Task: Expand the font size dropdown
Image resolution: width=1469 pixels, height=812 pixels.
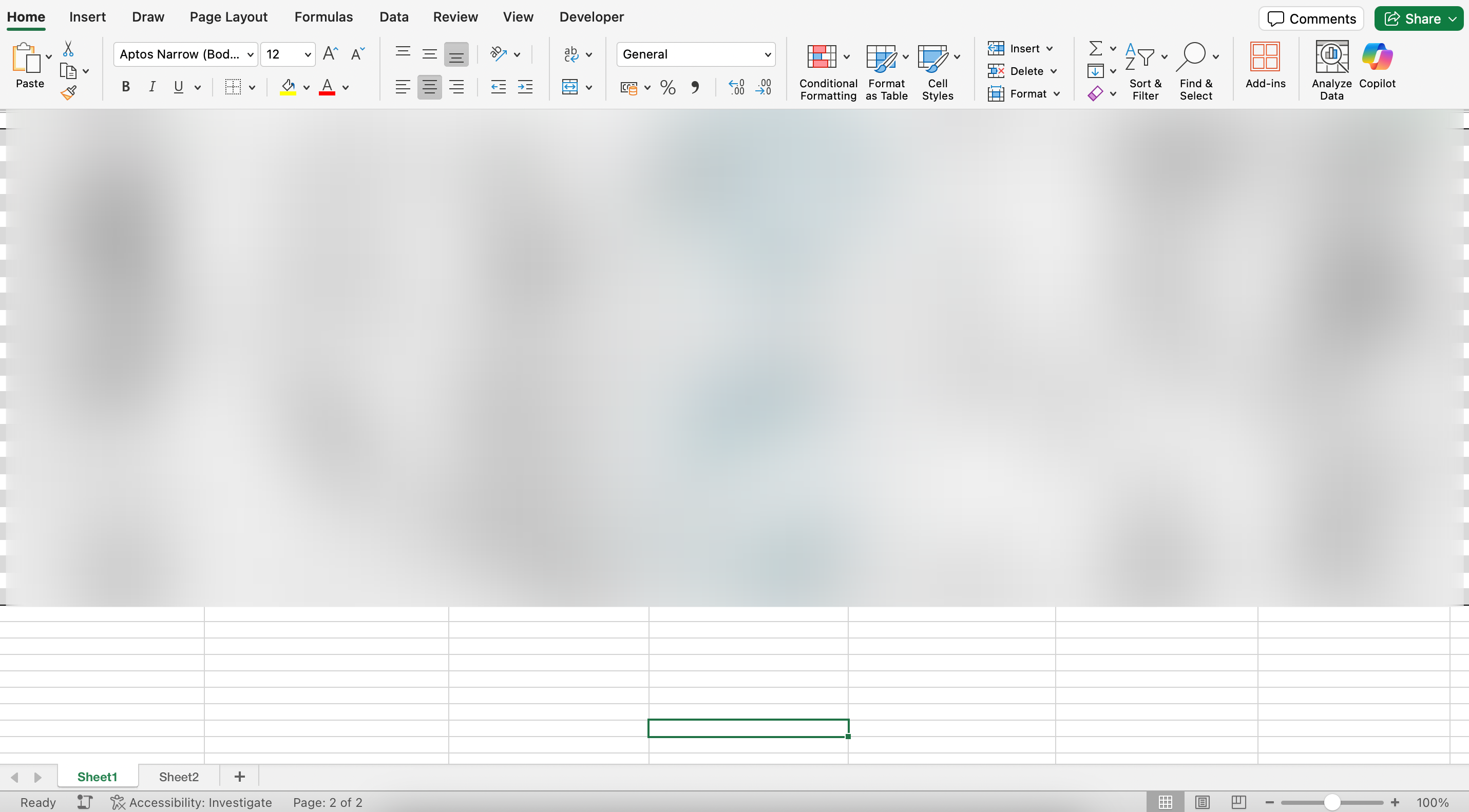Action: [308, 55]
